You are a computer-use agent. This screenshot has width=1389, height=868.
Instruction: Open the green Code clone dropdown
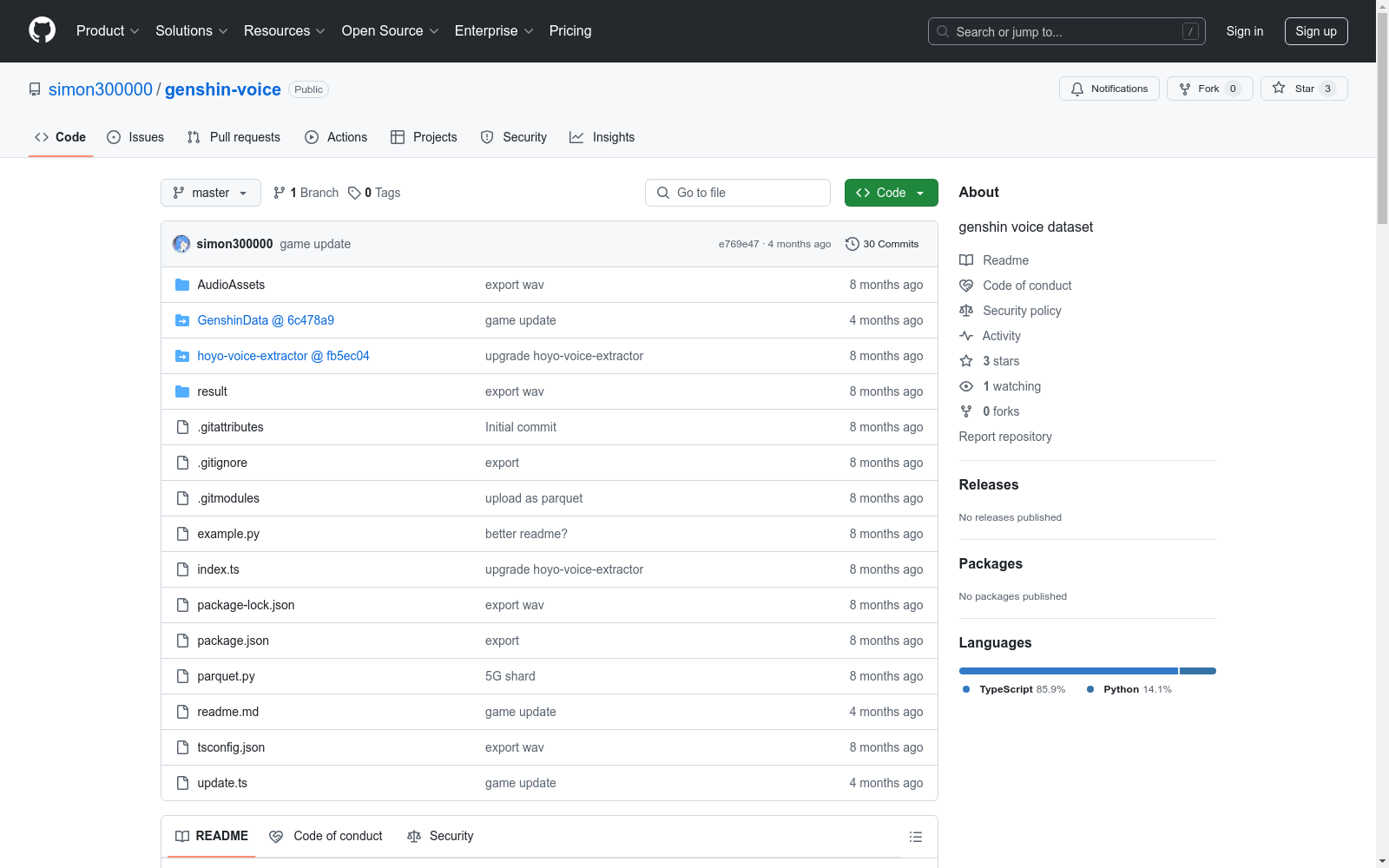[x=892, y=193]
